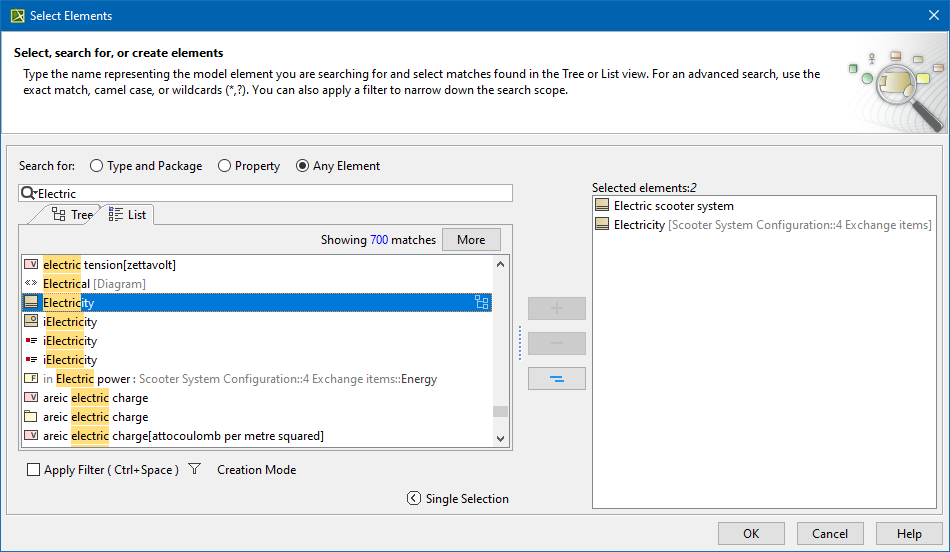Click the in Electric power flow property icon
The image size is (950, 552).
coord(31,379)
